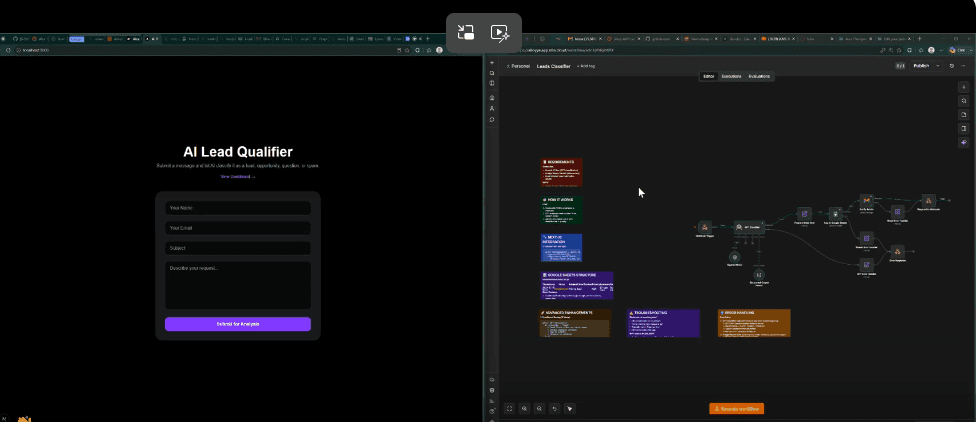Execute the workflow with the orange button
Screen dimensions: 976x422
tap(736, 409)
